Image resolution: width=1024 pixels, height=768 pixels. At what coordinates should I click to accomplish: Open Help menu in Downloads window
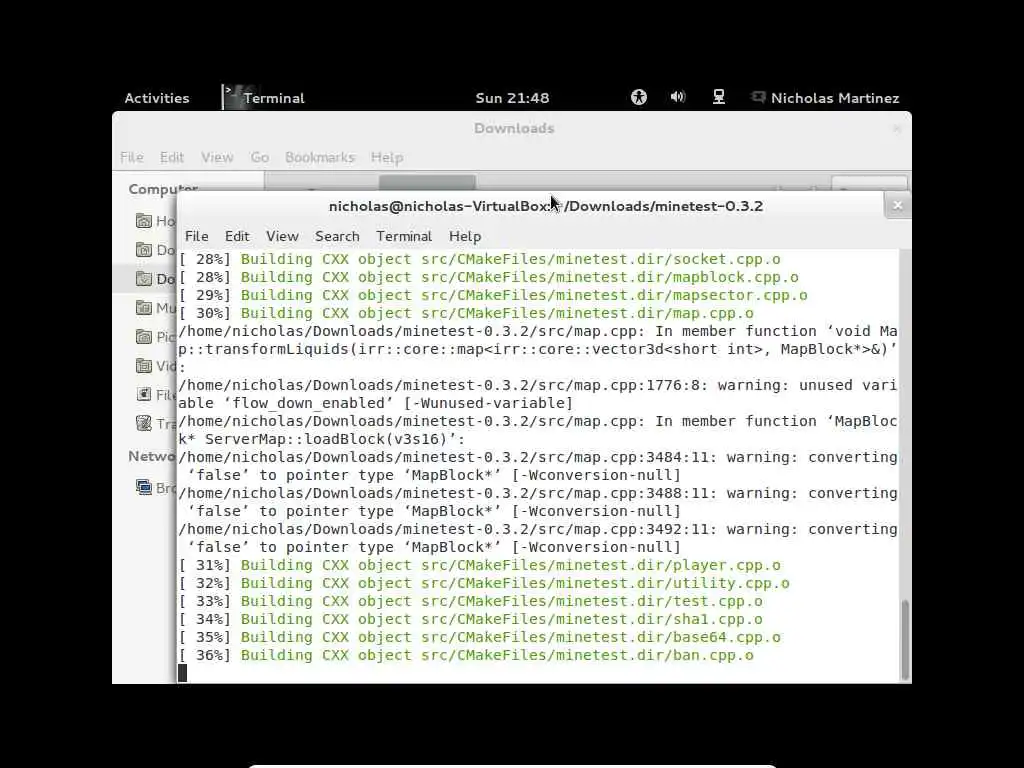coord(387,157)
